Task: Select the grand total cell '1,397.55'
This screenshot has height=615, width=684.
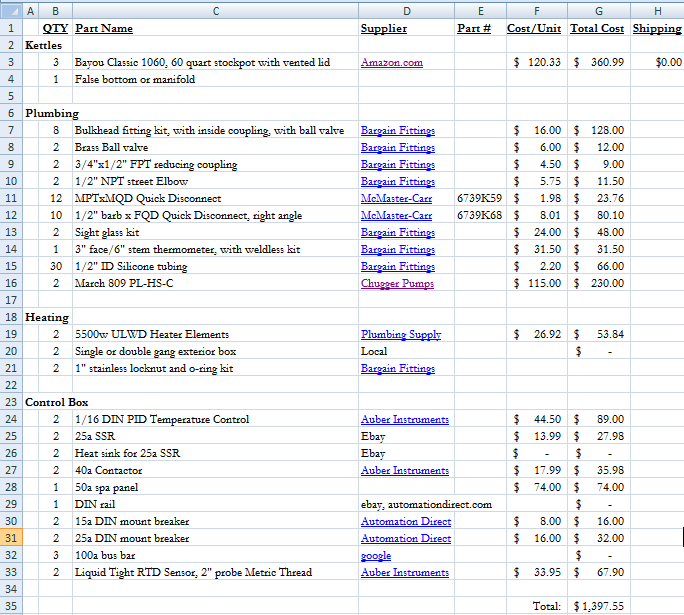Action: (599, 607)
